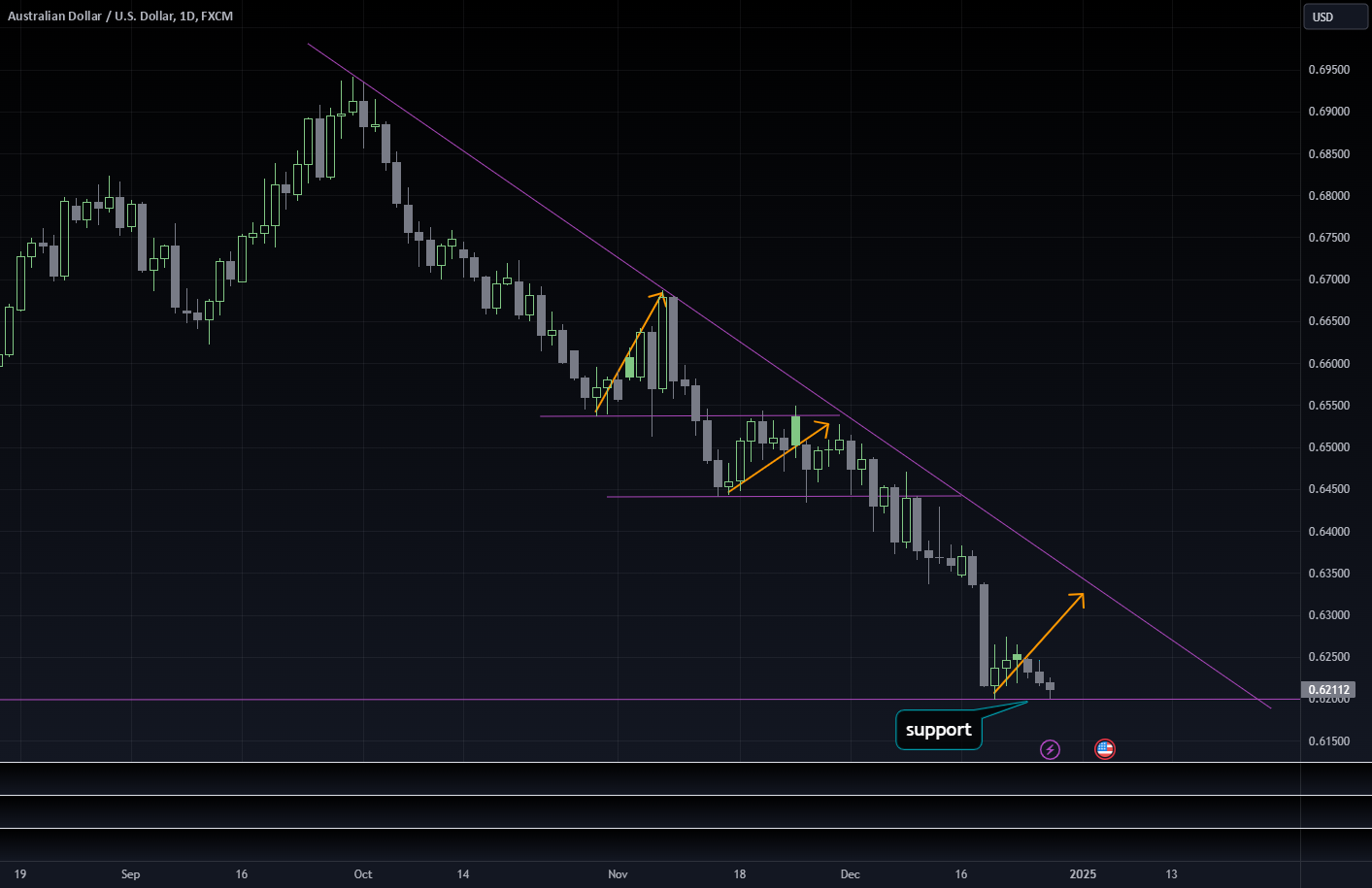
Task: Click the Nov date label on time axis
Action: point(618,874)
